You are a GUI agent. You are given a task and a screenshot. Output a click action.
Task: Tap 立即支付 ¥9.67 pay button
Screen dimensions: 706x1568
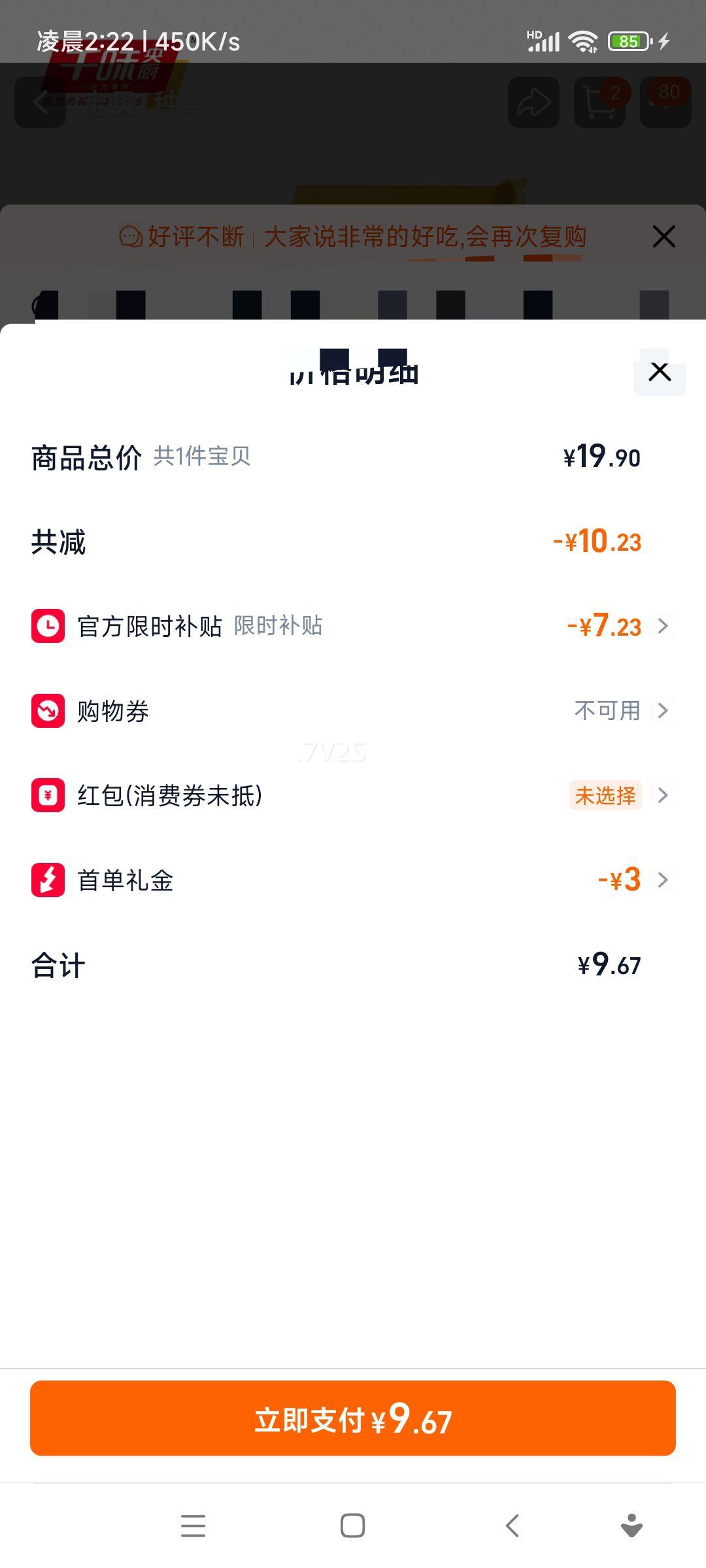[x=353, y=1418]
